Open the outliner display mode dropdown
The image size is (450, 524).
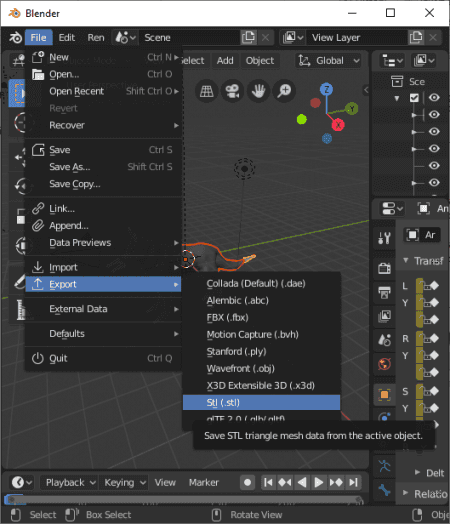point(424,60)
